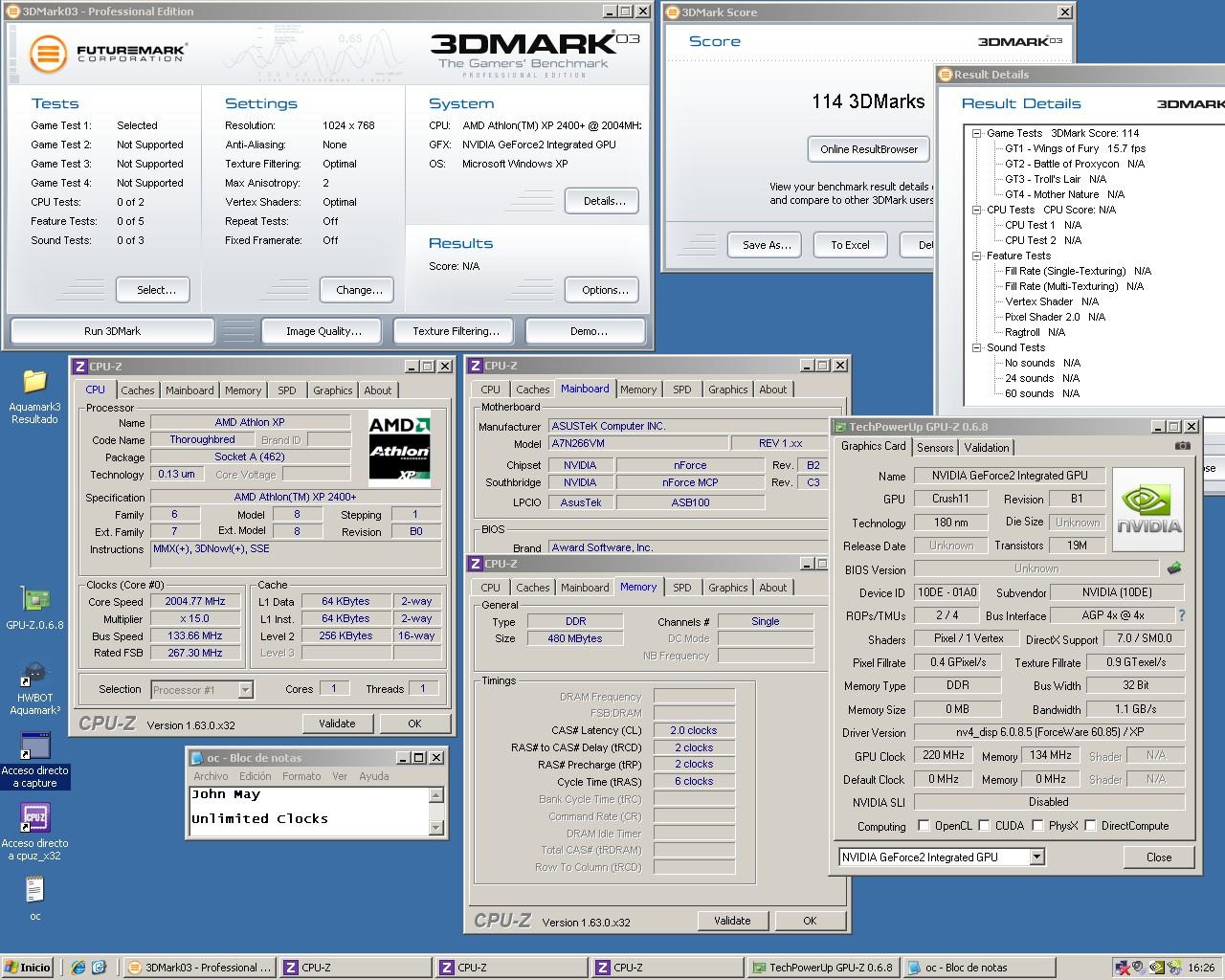Image resolution: width=1225 pixels, height=980 pixels.
Task: Select the oc text file desktop icon
Action: (34, 899)
